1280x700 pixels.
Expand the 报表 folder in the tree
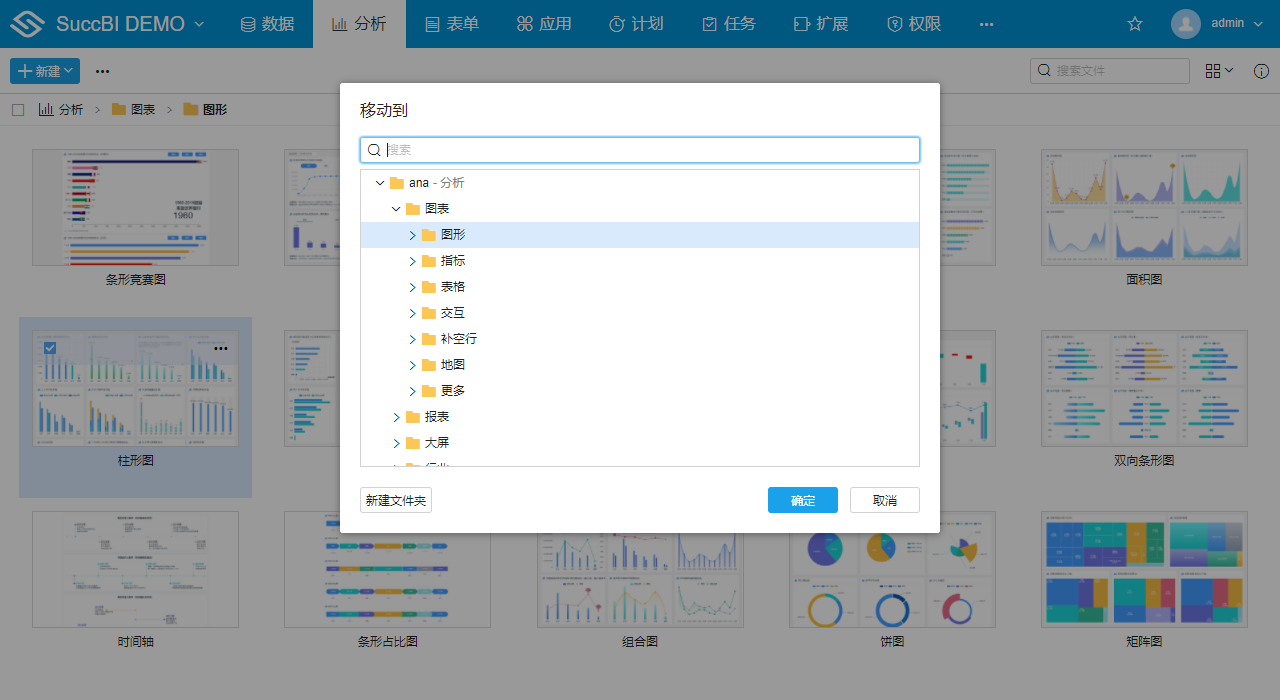(397, 416)
